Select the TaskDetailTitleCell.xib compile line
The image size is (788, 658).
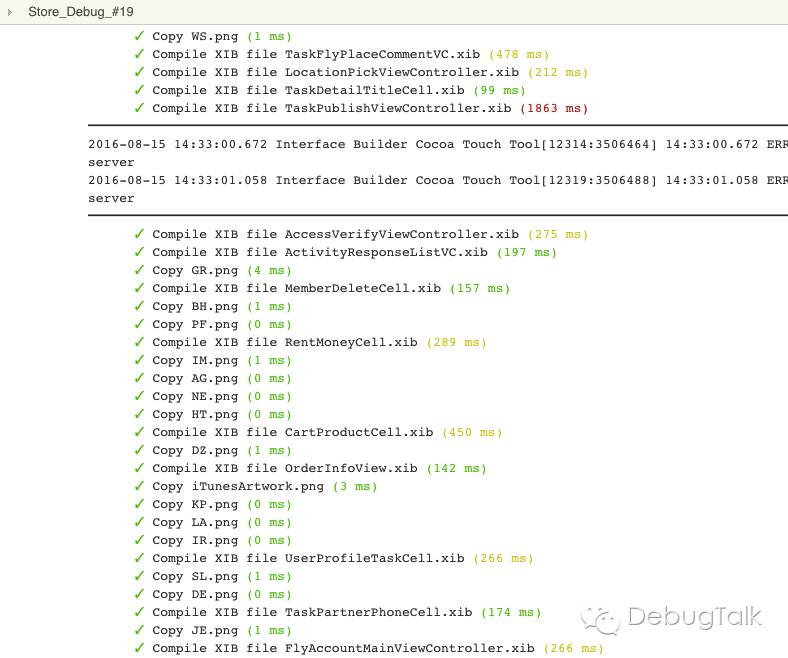[x=330, y=90]
